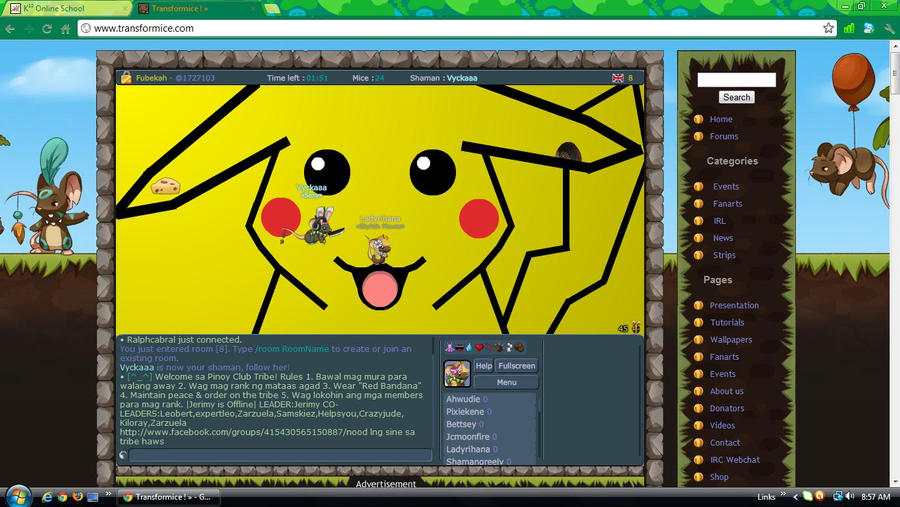Pick the white confetti emote icon
900x507 pixels.
coord(509,347)
